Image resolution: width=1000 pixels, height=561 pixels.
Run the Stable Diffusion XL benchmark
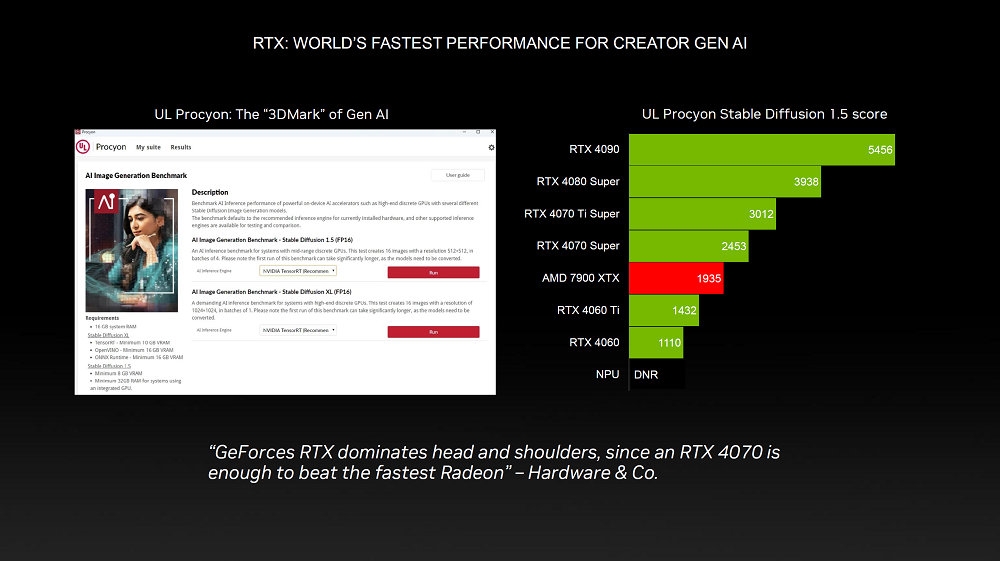(x=433, y=332)
